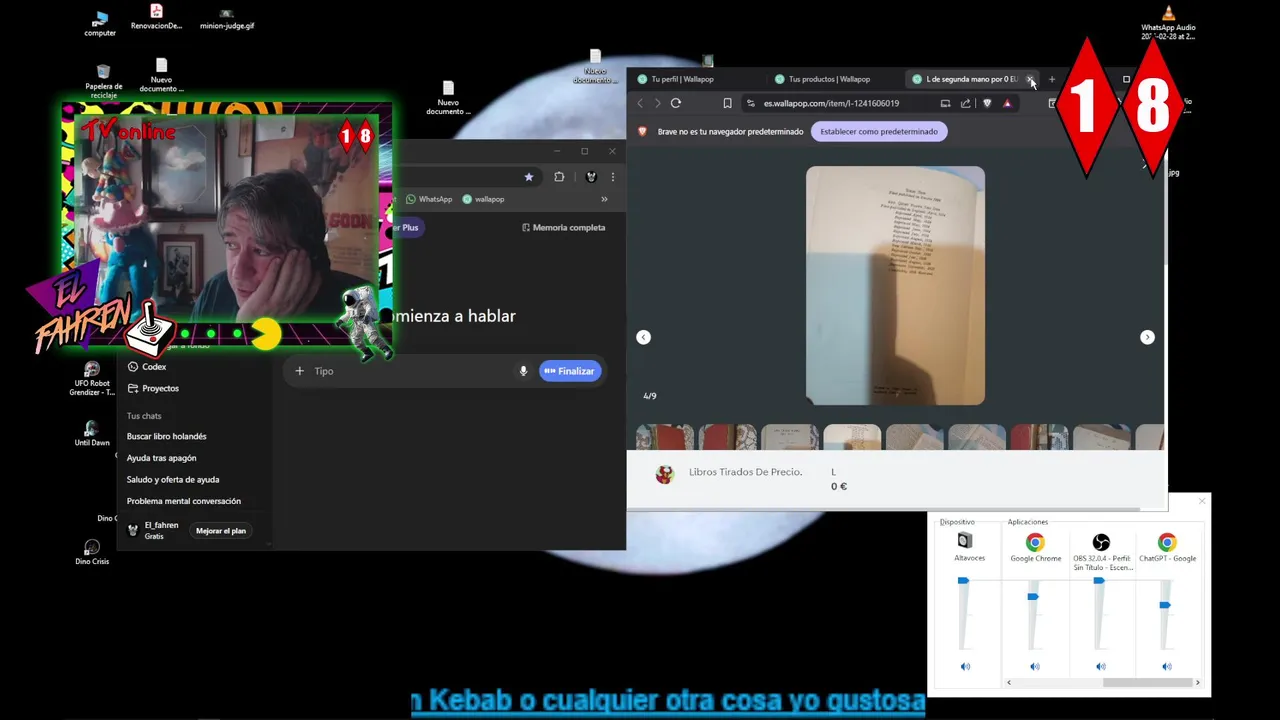Open site settings icon in Brave address bar

751,103
